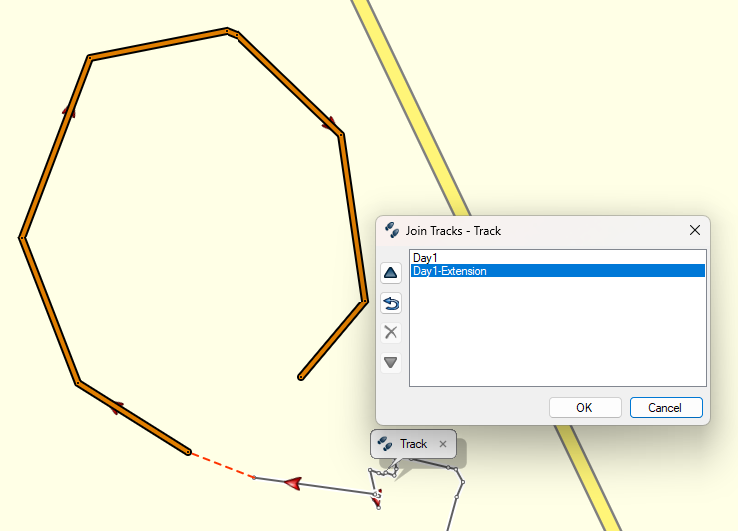Click the footprints icon in the Track bubble
This screenshot has height=531, width=738.
click(385, 444)
